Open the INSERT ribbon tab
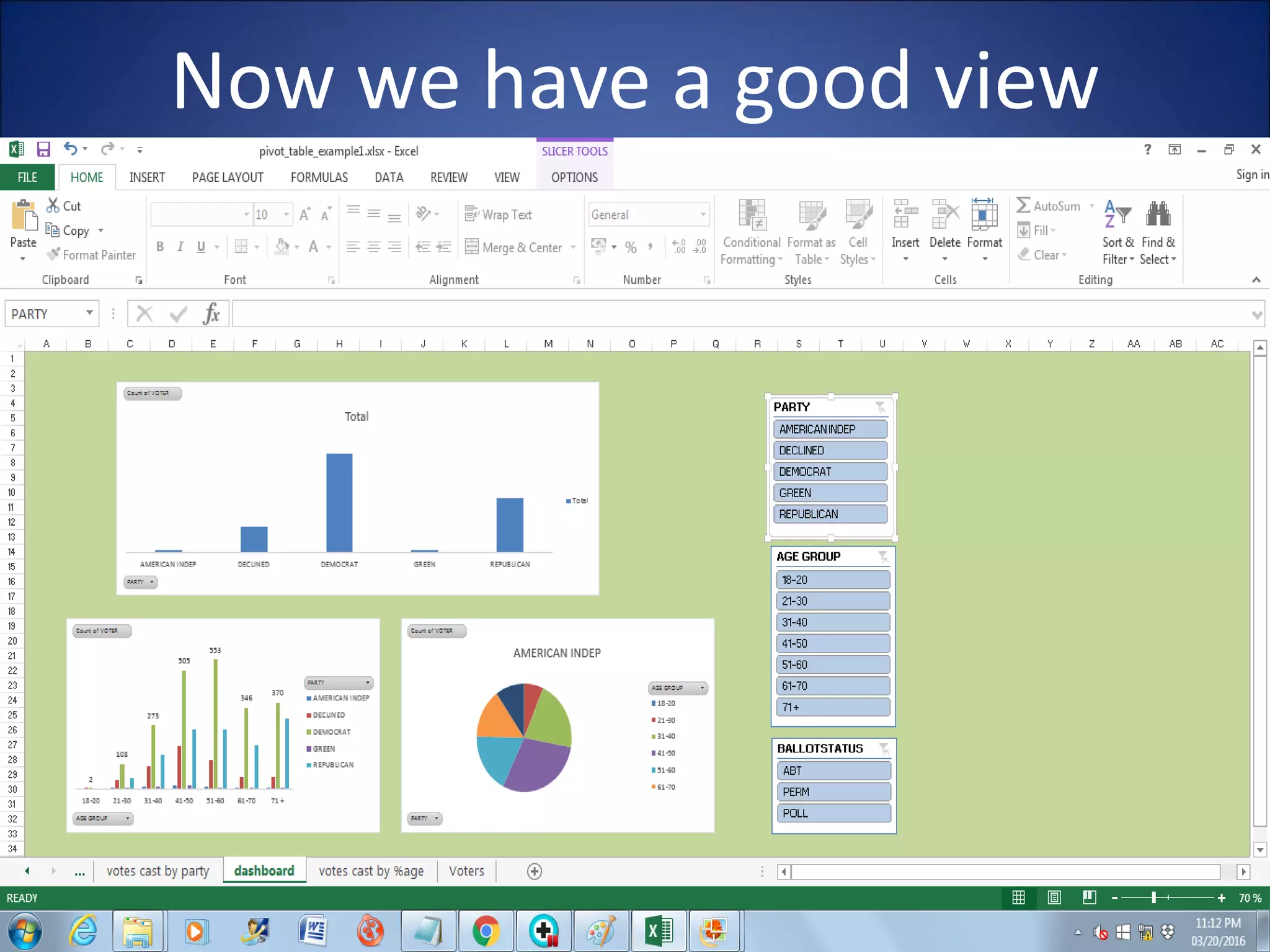Image resolution: width=1270 pixels, height=952 pixels. pyautogui.click(x=147, y=178)
